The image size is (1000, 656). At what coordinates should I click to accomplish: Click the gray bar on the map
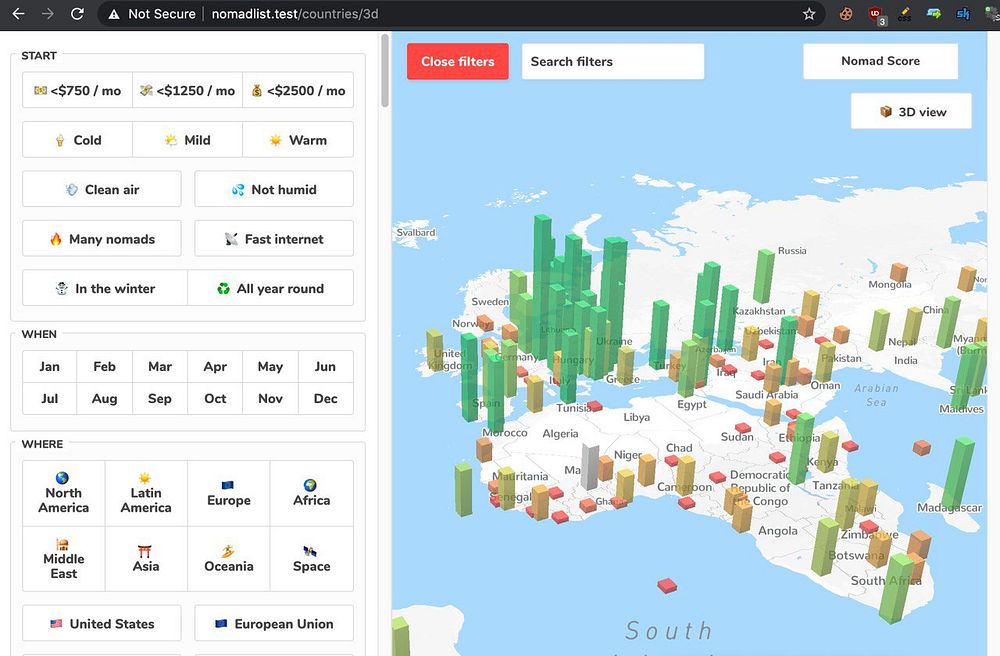pos(590,467)
